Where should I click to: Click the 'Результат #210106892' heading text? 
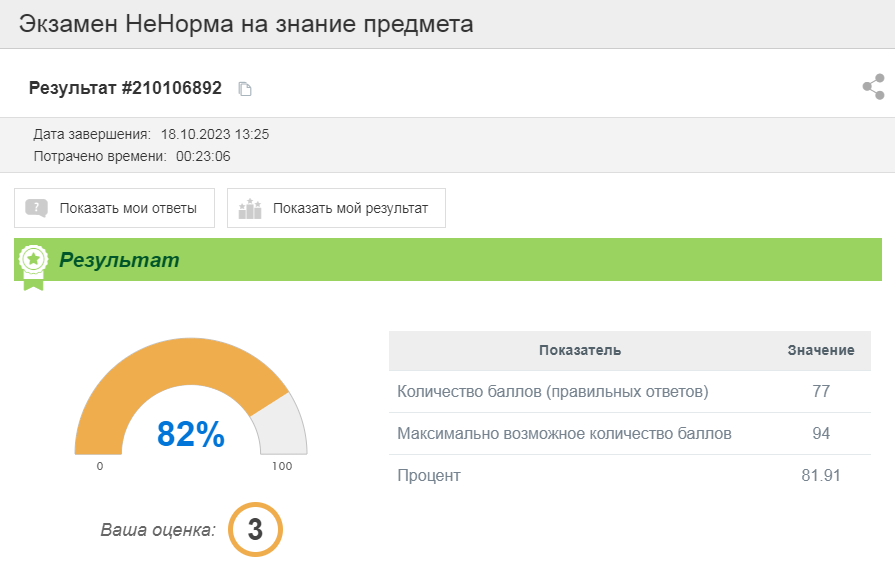click(x=125, y=88)
